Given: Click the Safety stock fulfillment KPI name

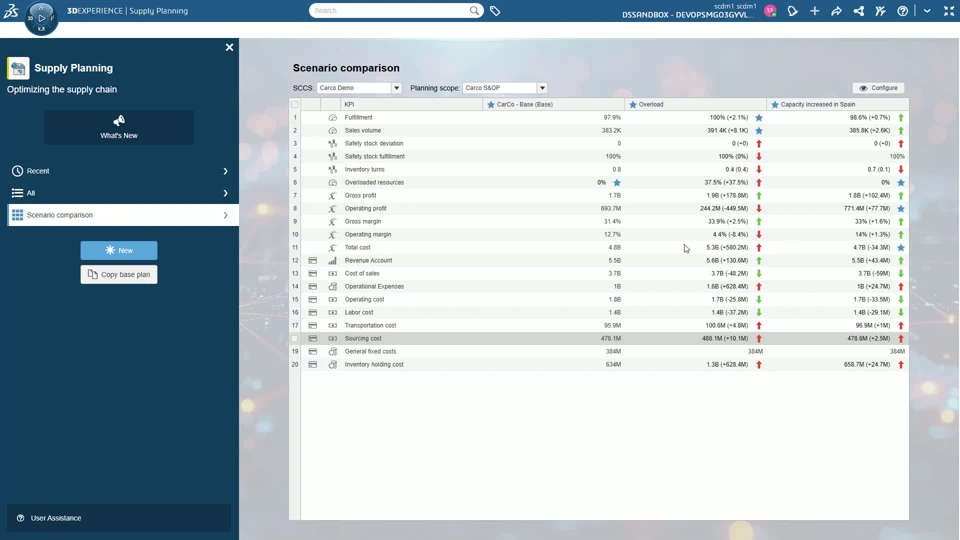Looking at the screenshot, I should pyautogui.click(x=375, y=157).
